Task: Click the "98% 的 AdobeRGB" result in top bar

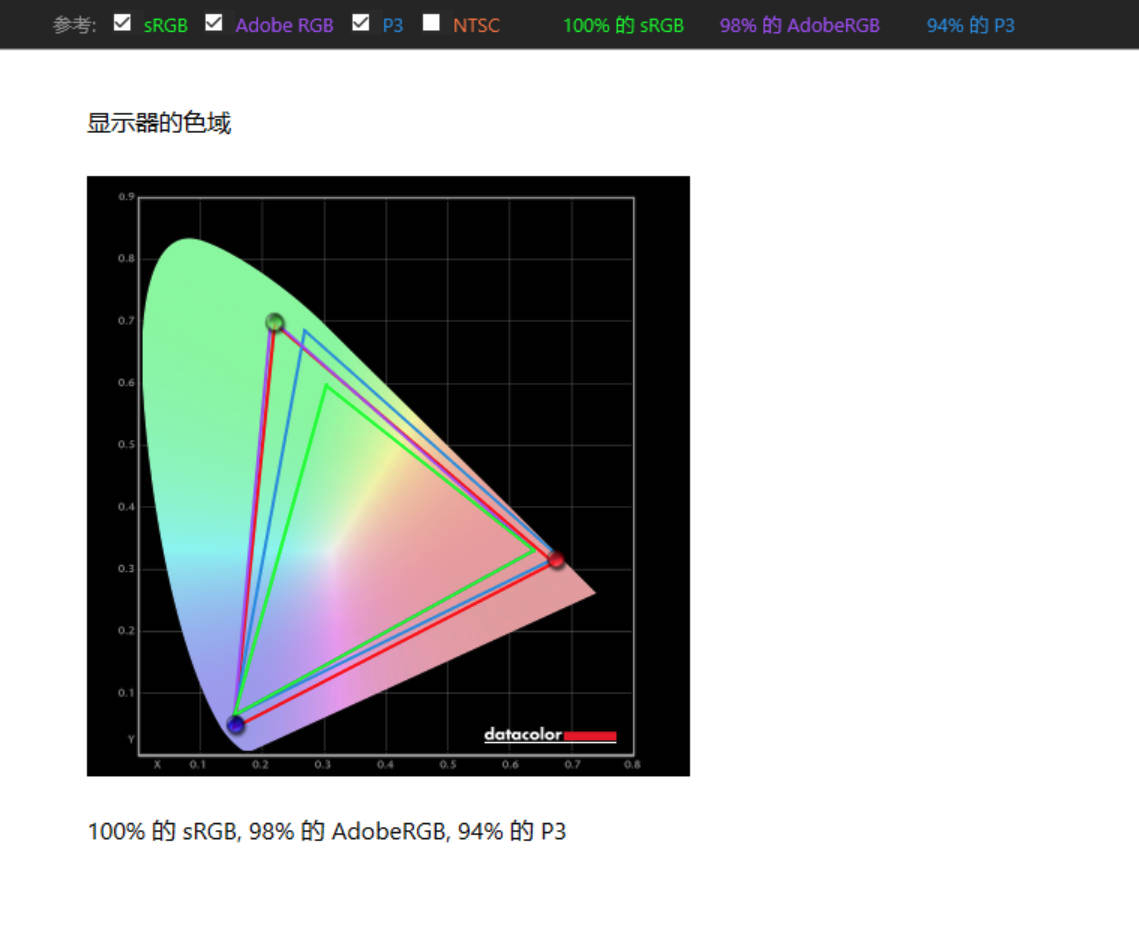Action: pos(799,25)
